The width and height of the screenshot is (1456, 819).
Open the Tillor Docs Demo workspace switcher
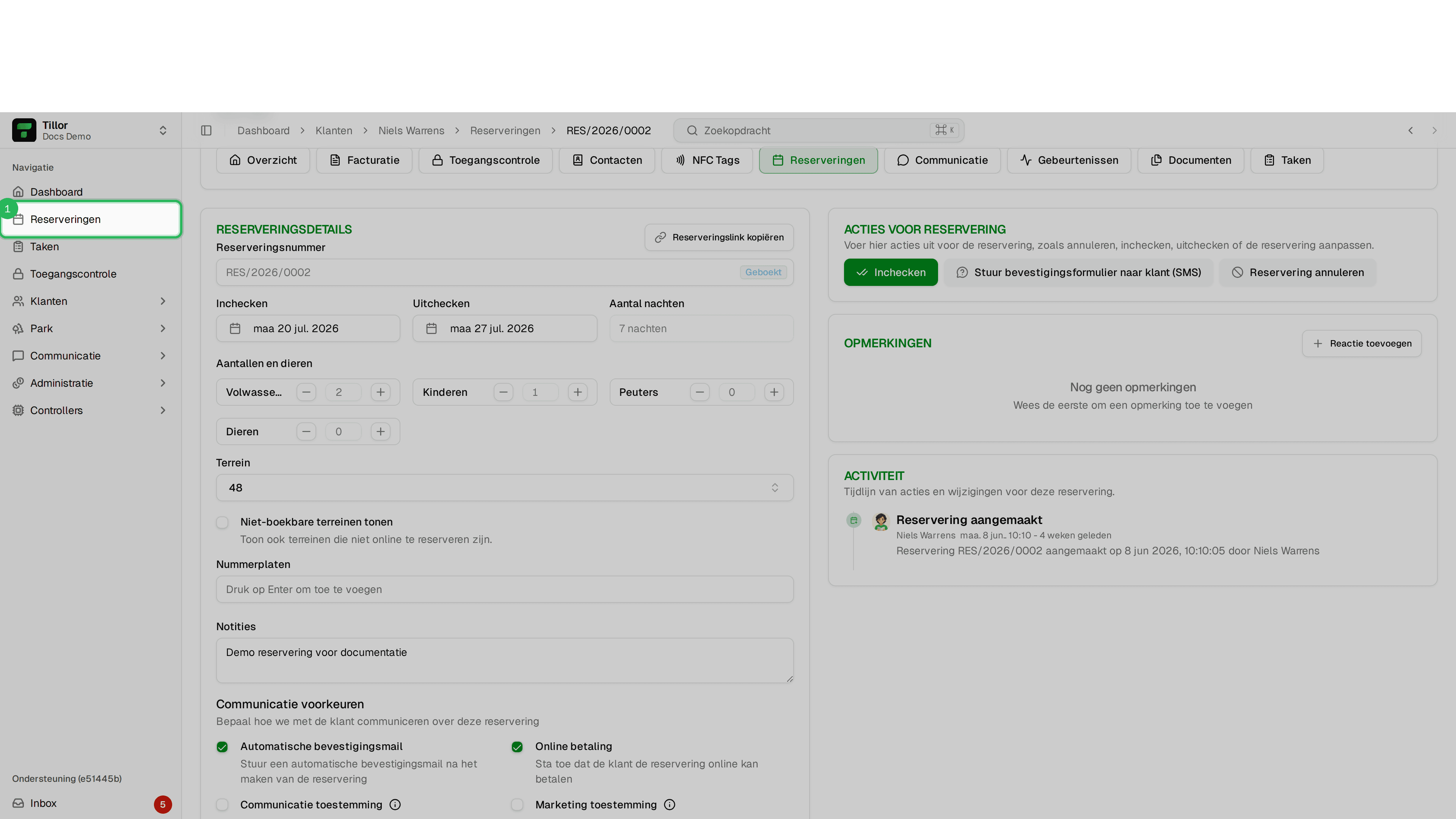pos(91,130)
